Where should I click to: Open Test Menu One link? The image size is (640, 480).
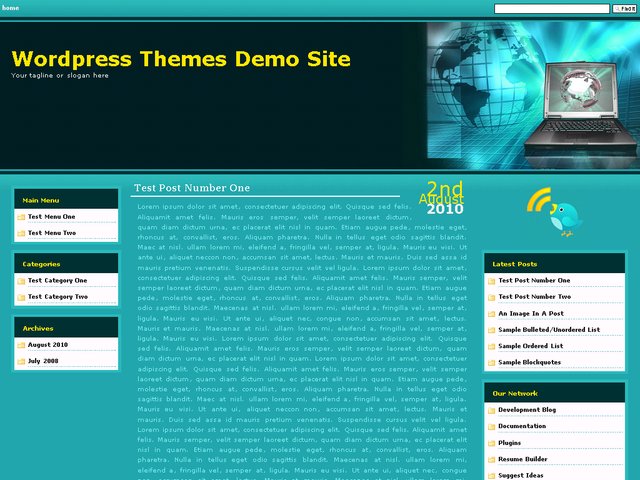pos(51,217)
